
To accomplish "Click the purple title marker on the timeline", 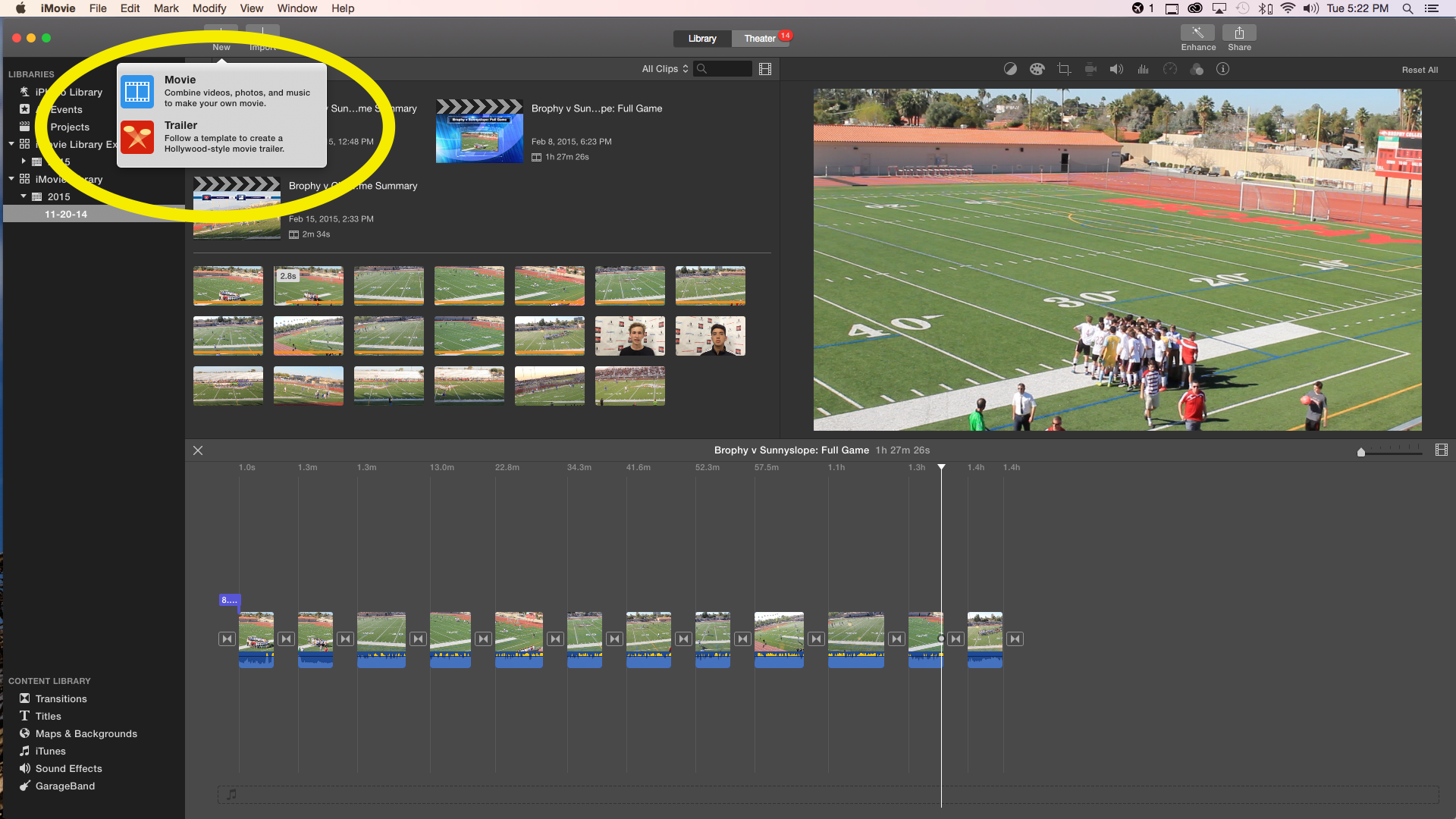I will 229,600.
